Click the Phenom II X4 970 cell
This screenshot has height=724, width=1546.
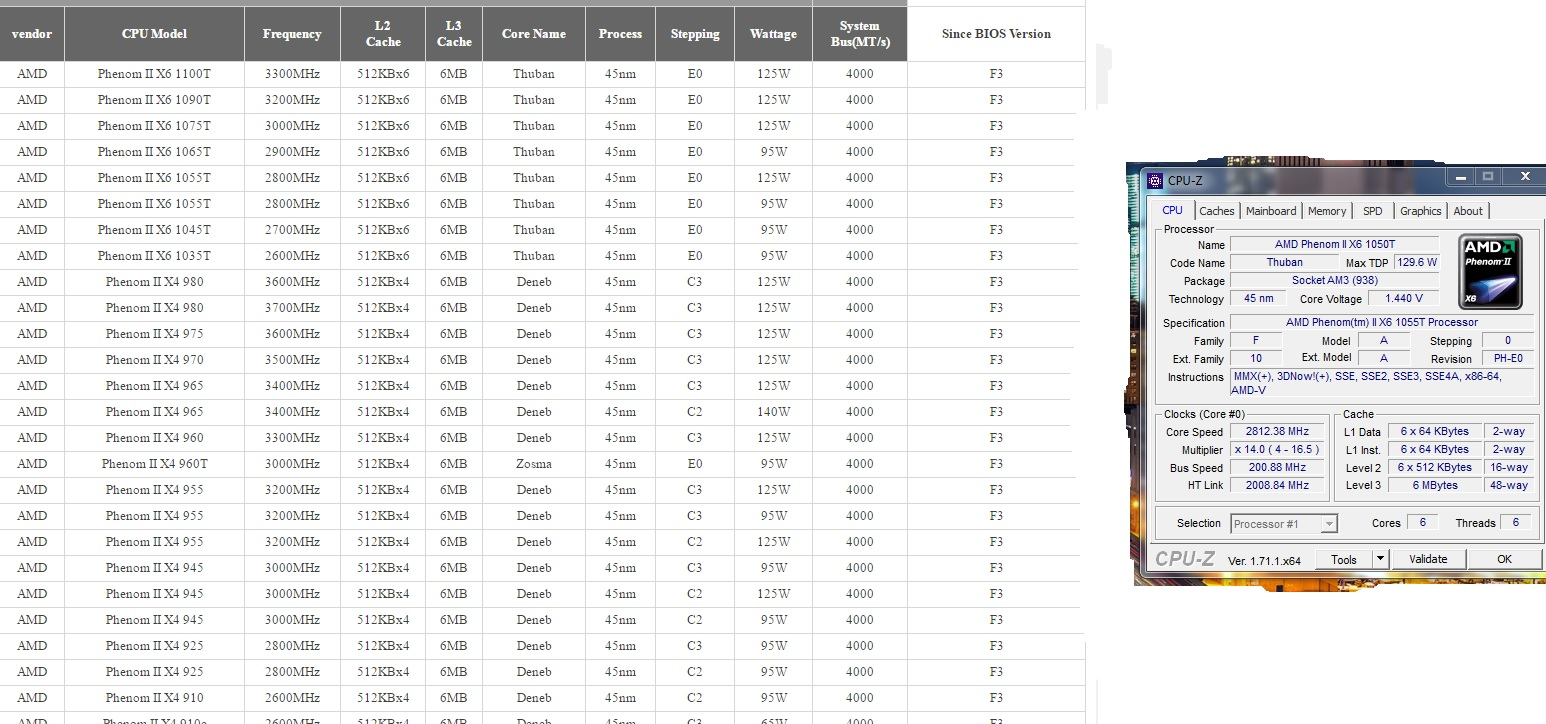(154, 360)
